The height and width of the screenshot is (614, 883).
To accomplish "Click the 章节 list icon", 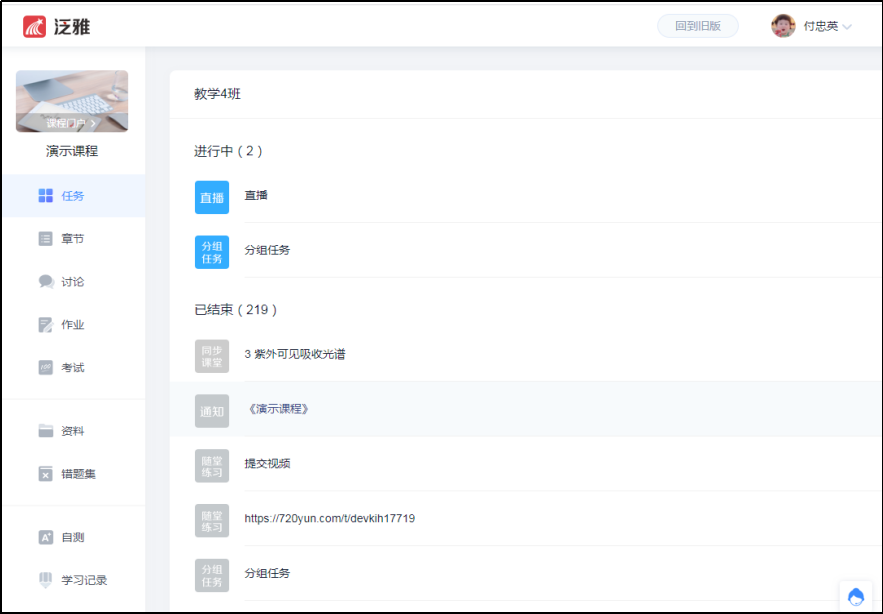I will 45,239.
